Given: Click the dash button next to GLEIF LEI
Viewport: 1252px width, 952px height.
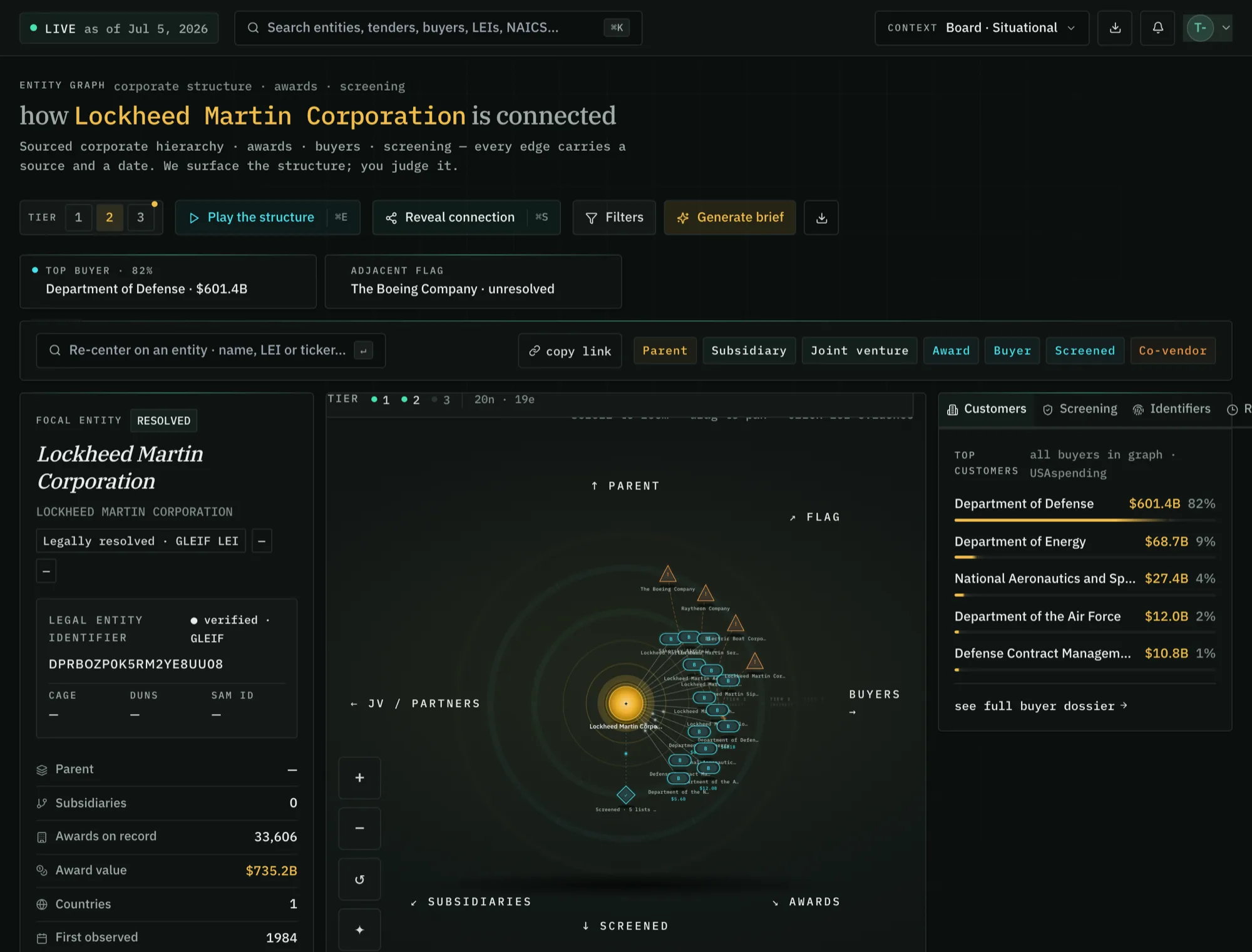Looking at the screenshot, I should [262, 541].
